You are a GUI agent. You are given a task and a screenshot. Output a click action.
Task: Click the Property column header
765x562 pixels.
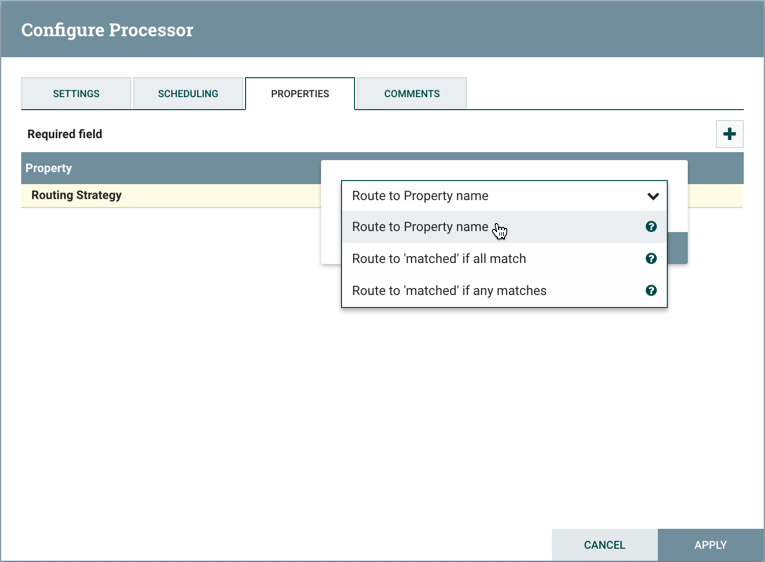(49, 168)
